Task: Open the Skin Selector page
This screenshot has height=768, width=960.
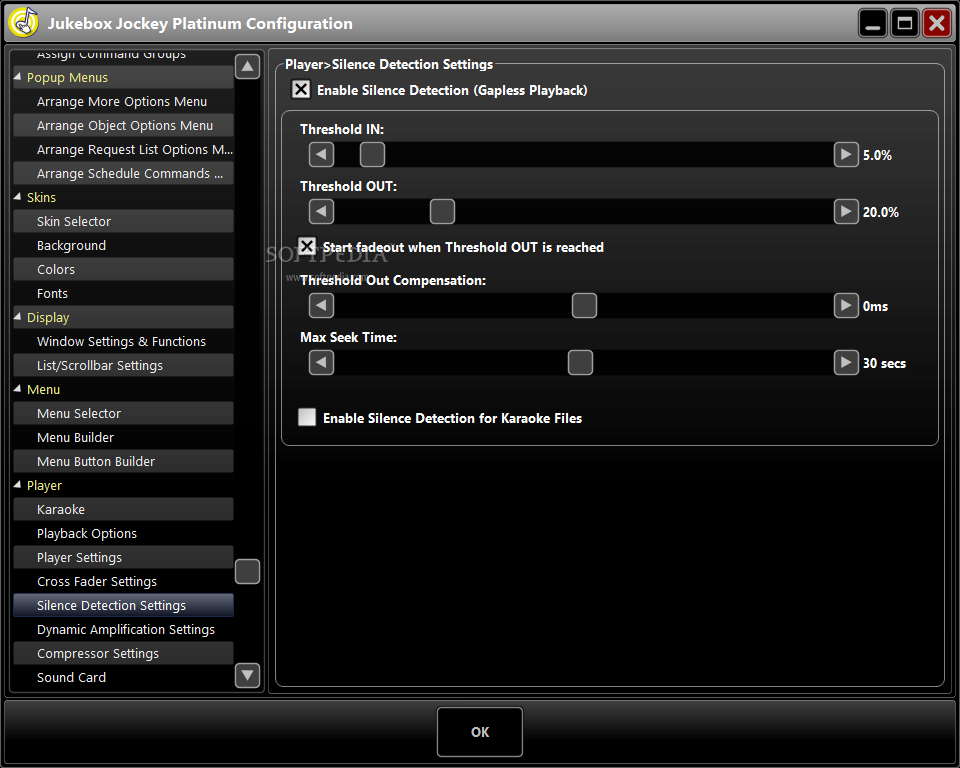Action: [x=123, y=221]
